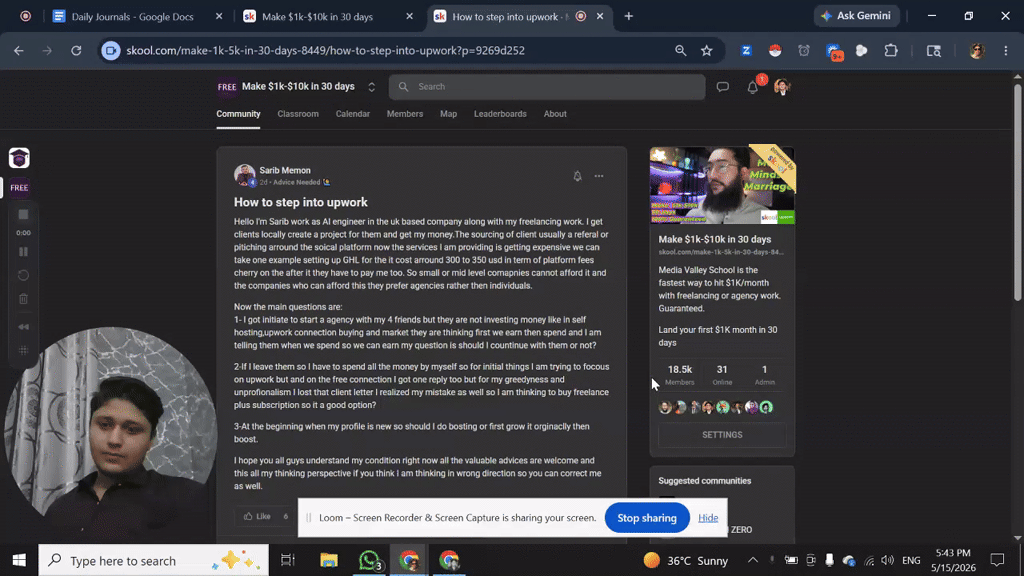This screenshot has width=1024, height=576.
Task: Open the Chrome extensions puzzle menu
Action: coord(891,50)
